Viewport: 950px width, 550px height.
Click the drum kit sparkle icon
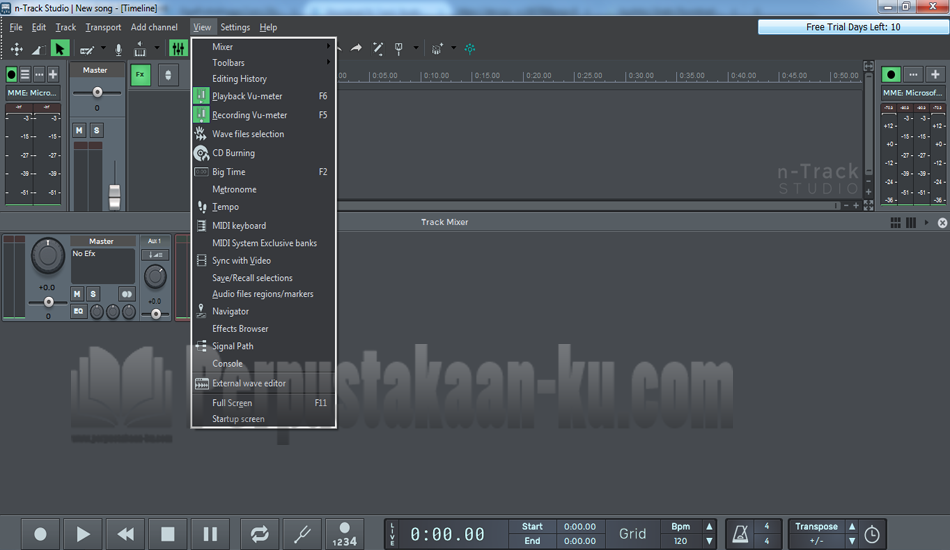437,48
